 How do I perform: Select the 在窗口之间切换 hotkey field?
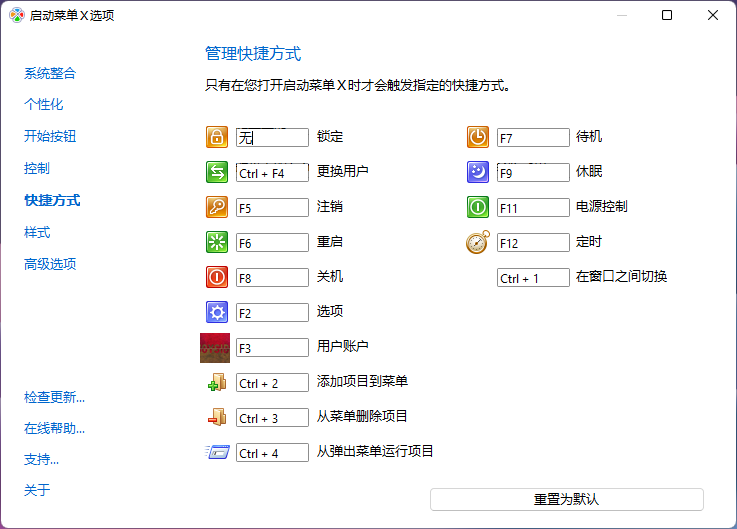[533, 278]
